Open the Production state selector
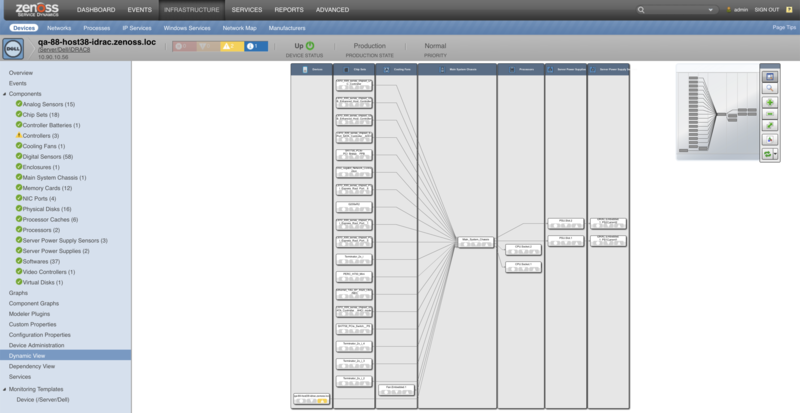 point(369,46)
